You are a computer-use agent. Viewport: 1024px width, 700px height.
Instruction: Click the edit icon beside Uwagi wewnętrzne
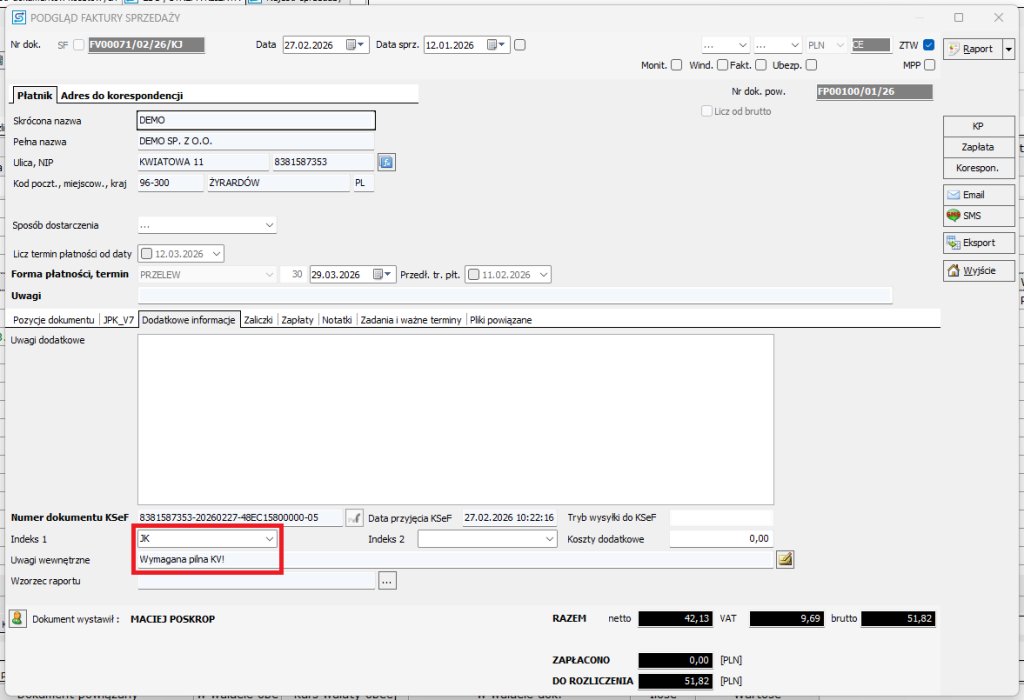click(x=785, y=560)
